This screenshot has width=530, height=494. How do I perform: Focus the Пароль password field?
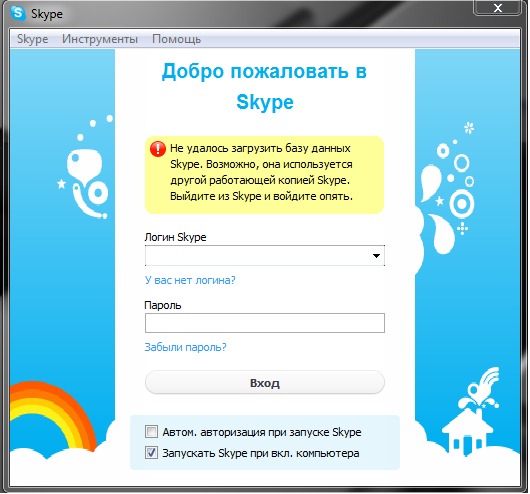pyautogui.click(x=265, y=323)
